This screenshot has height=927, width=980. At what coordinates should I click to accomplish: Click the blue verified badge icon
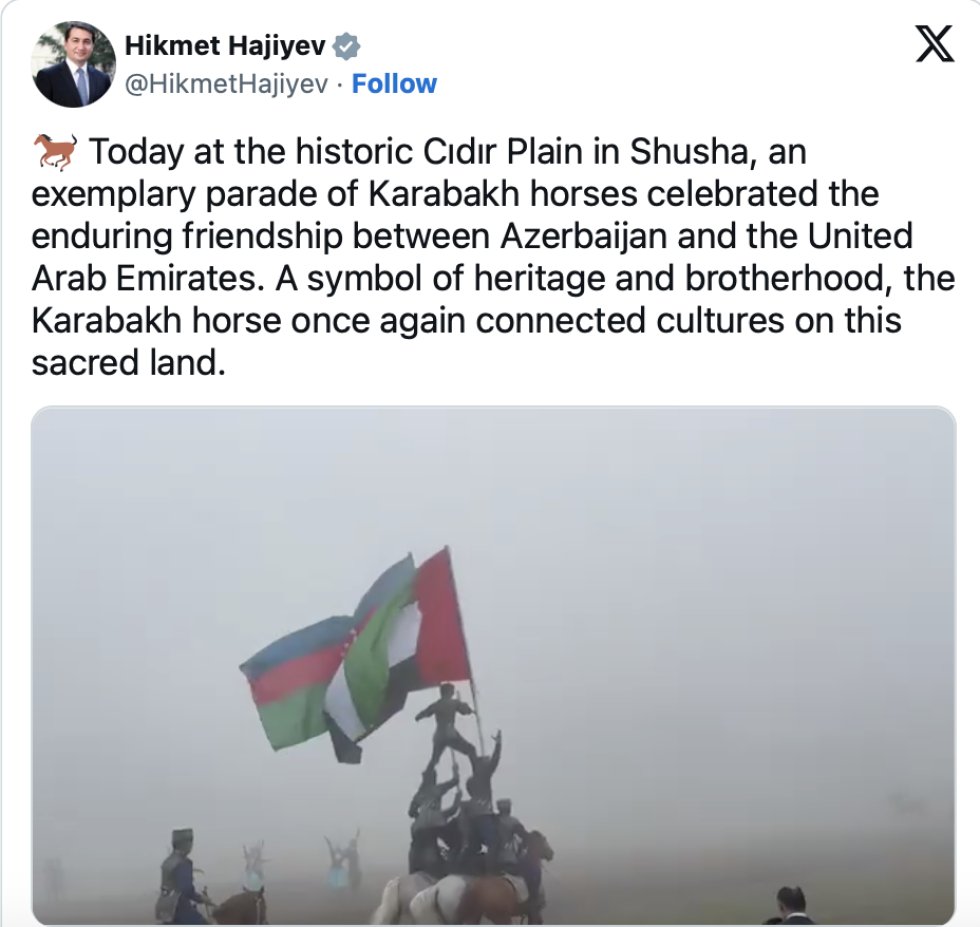point(345,47)
